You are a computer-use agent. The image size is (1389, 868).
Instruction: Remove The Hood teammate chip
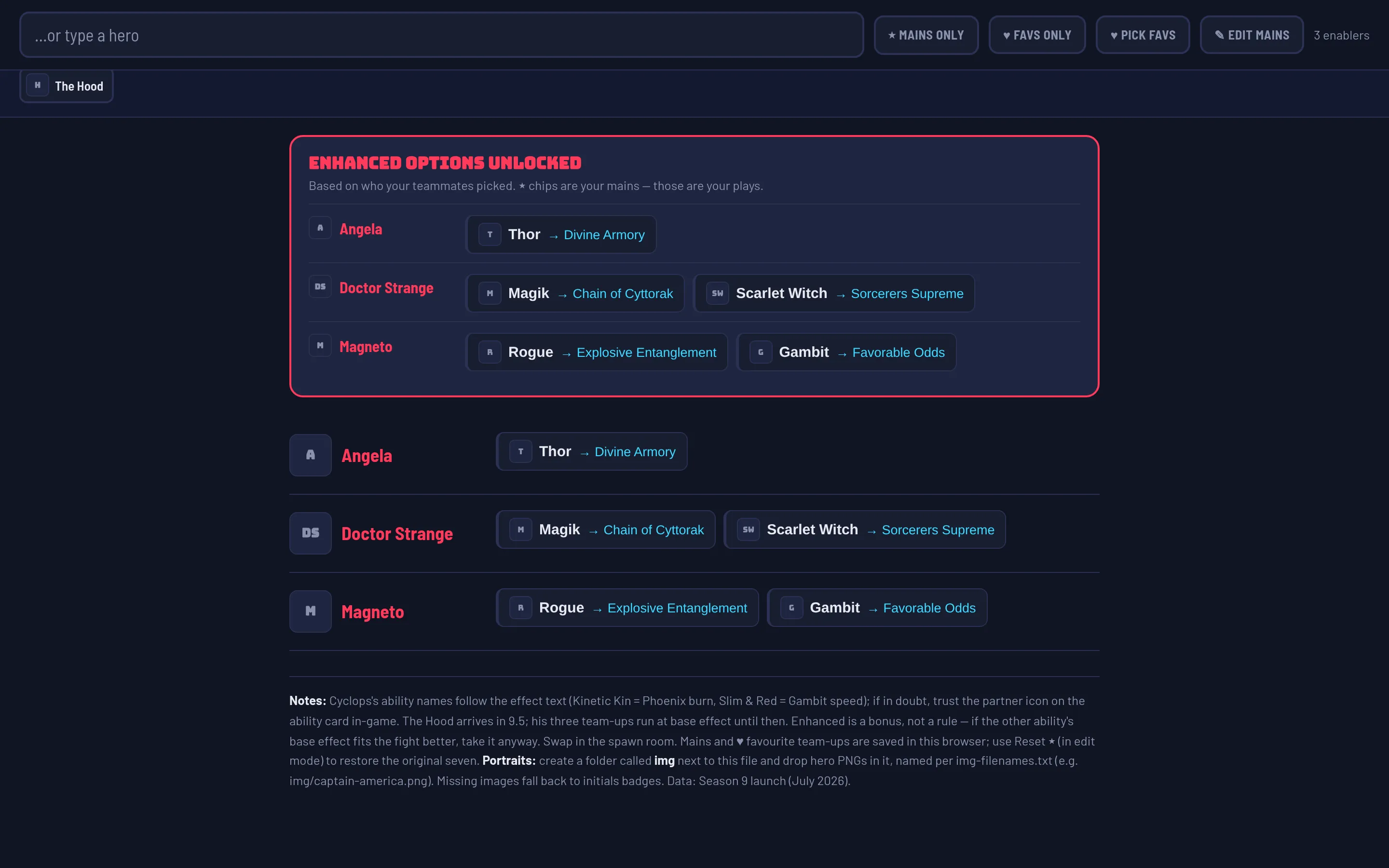point(67,86)
